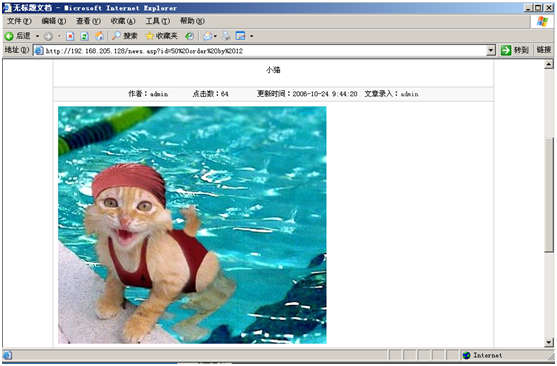Click the address bar URL field

265,51
